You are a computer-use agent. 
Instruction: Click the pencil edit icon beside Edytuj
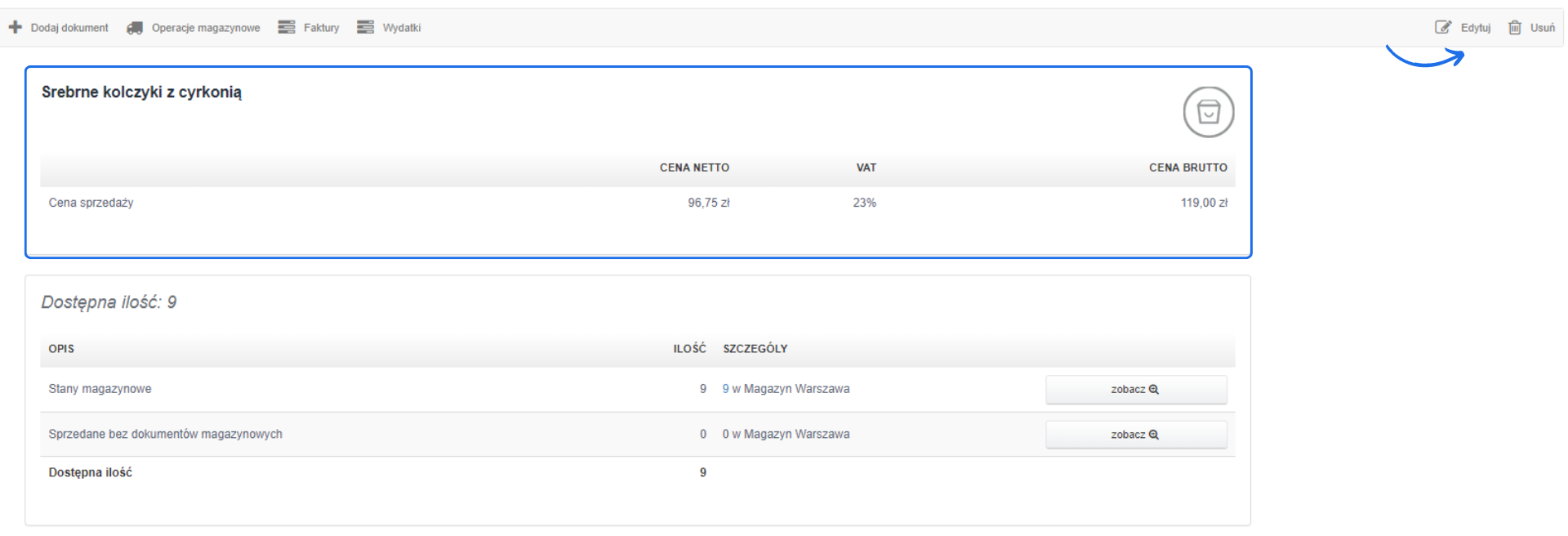pos(1443,27)
